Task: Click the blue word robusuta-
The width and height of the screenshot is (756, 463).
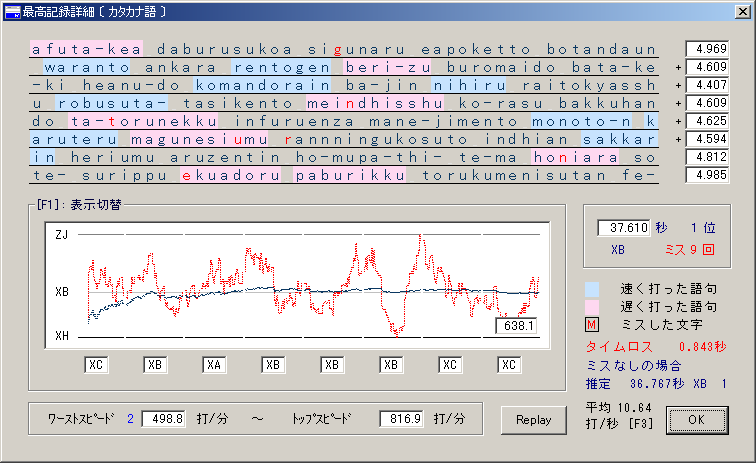Action: [112, 103]
